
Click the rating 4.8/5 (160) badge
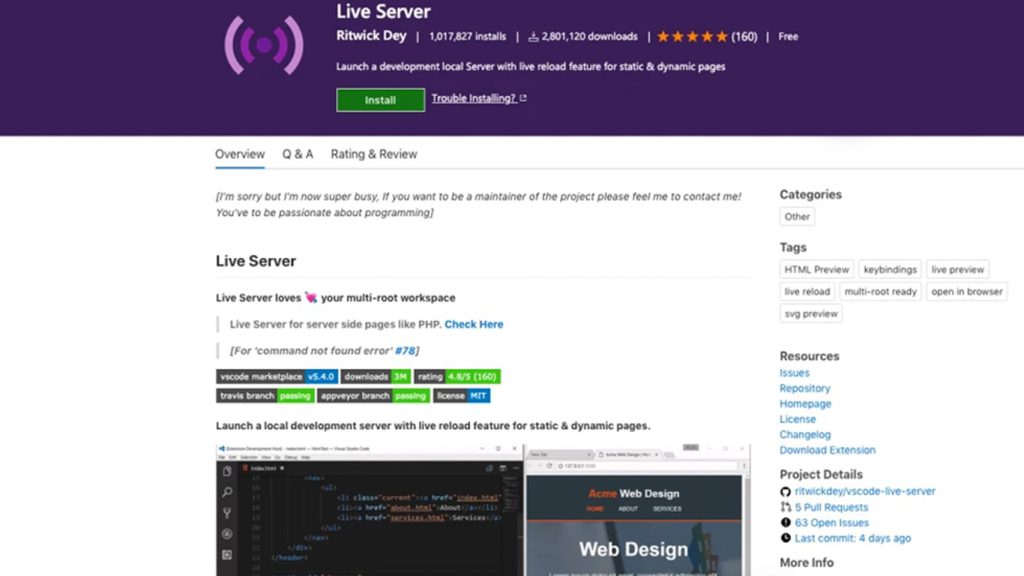457,377
